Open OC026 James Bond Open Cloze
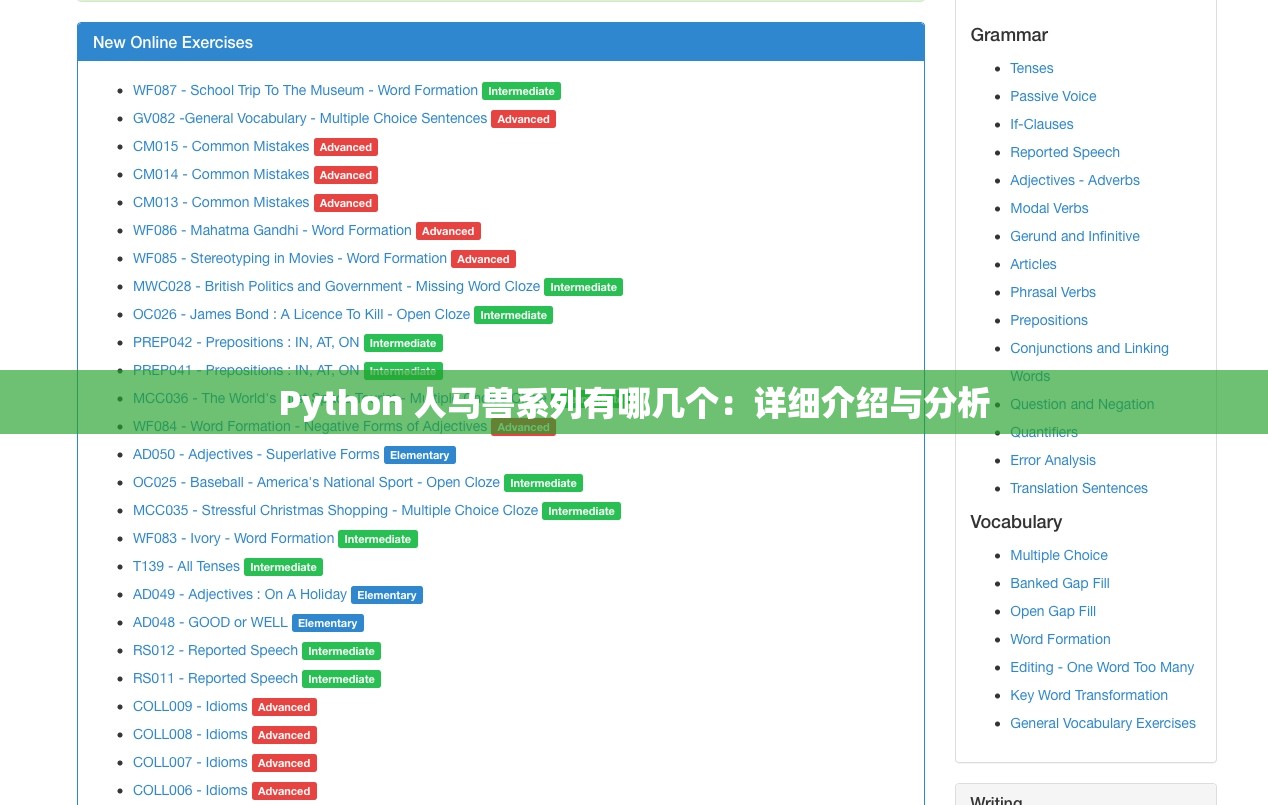 pos(301,314)
